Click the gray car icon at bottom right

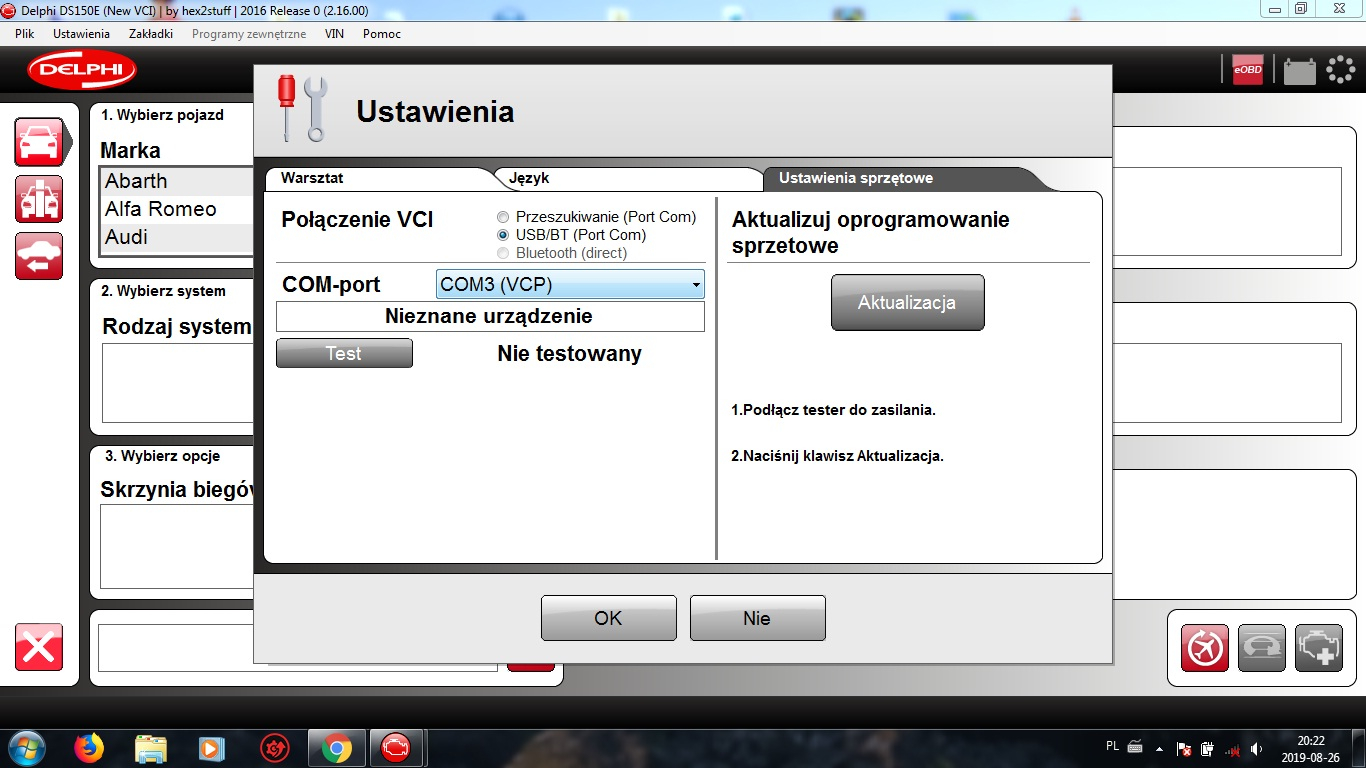click(1262, 648)
